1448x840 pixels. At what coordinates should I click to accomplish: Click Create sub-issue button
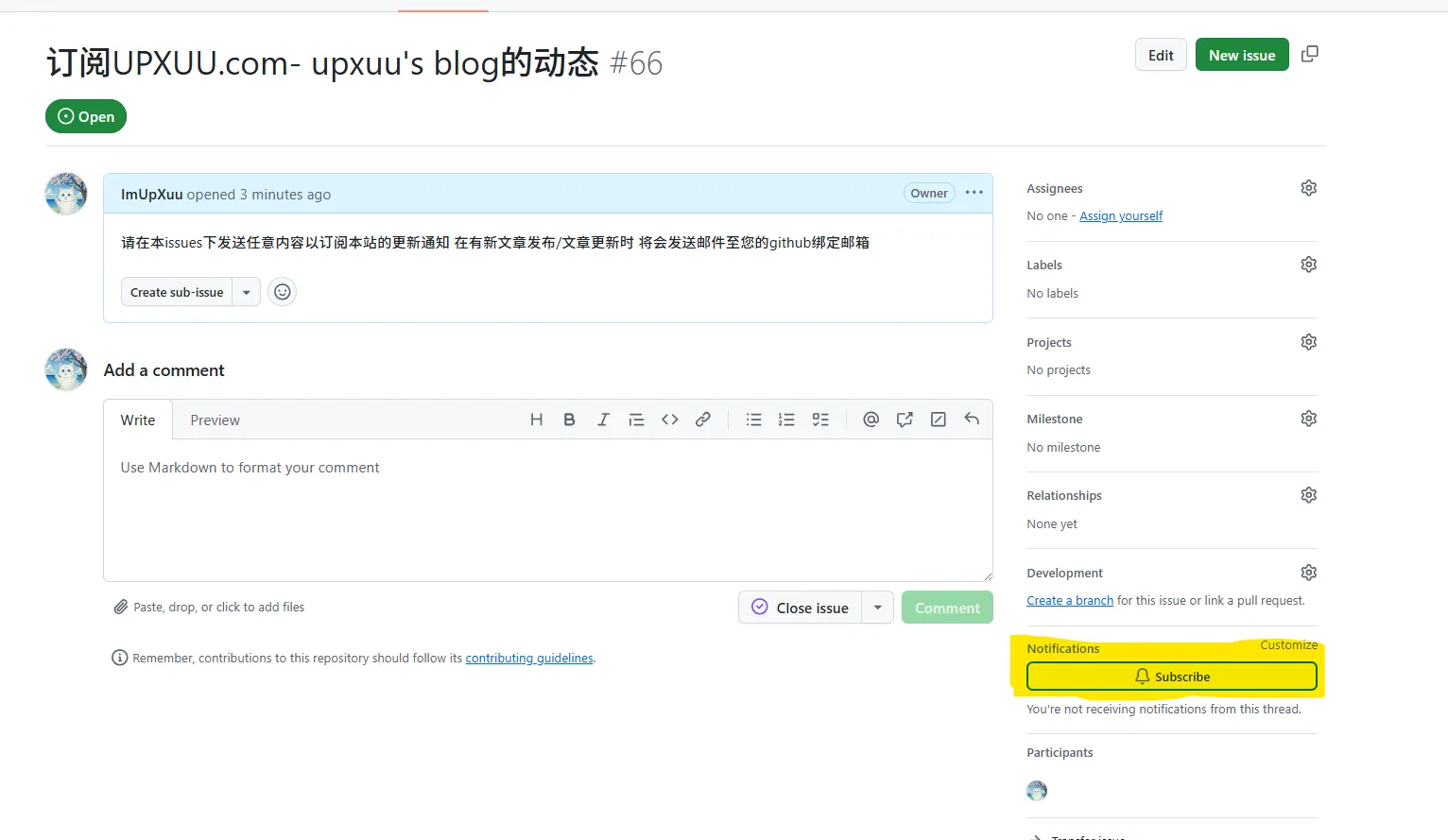pos(177,292)
